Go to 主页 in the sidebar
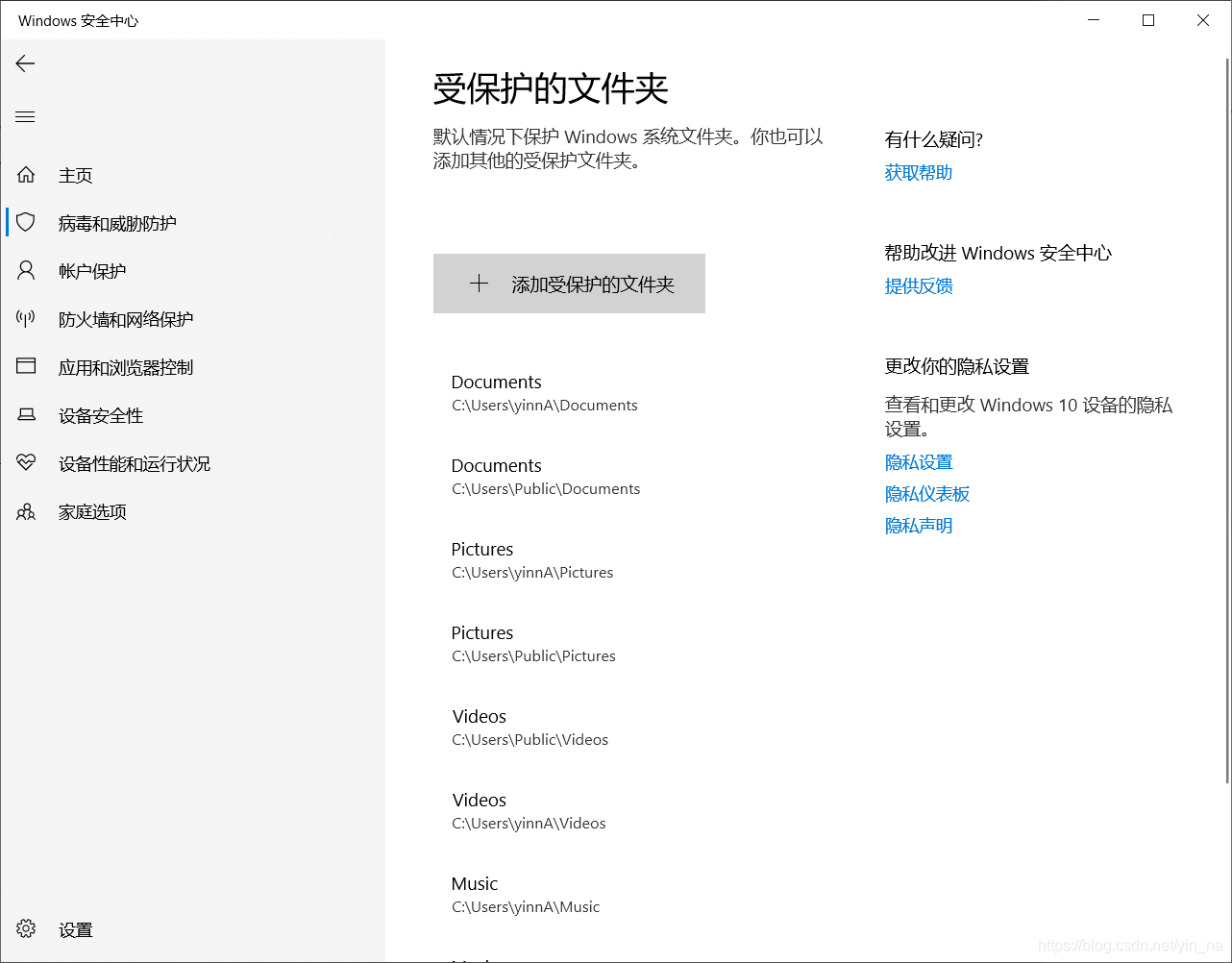This screenshot has width=1232, height=963. (192, 175)
